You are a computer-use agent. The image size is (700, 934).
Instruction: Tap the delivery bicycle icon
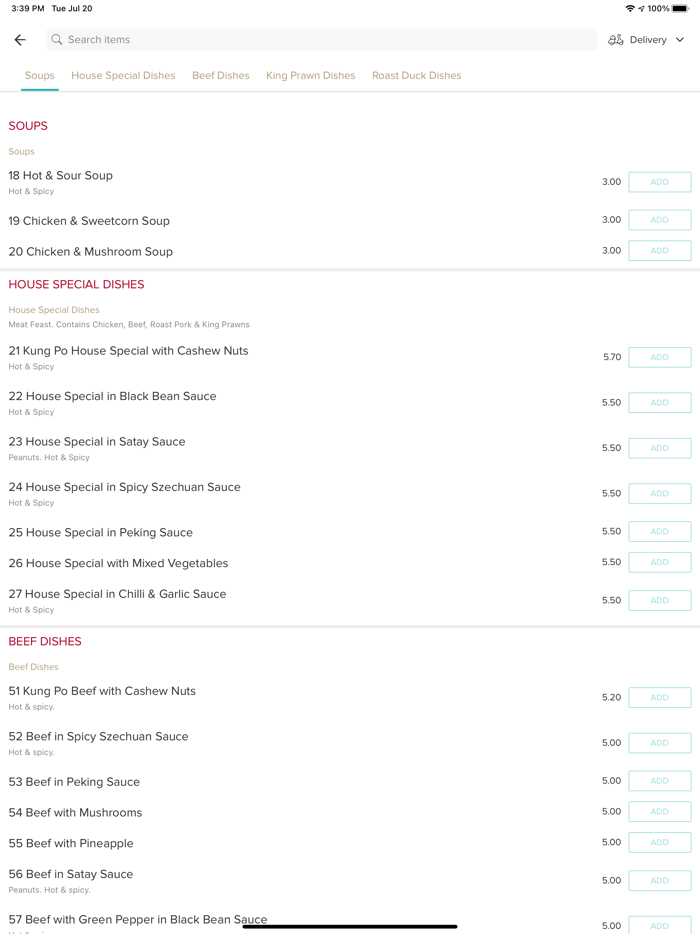(616, 40)
